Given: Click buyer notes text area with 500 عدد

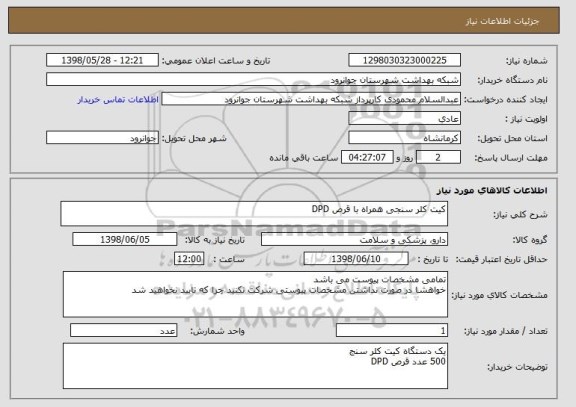Looking at the screenshot, I should (x=255, y=366).
